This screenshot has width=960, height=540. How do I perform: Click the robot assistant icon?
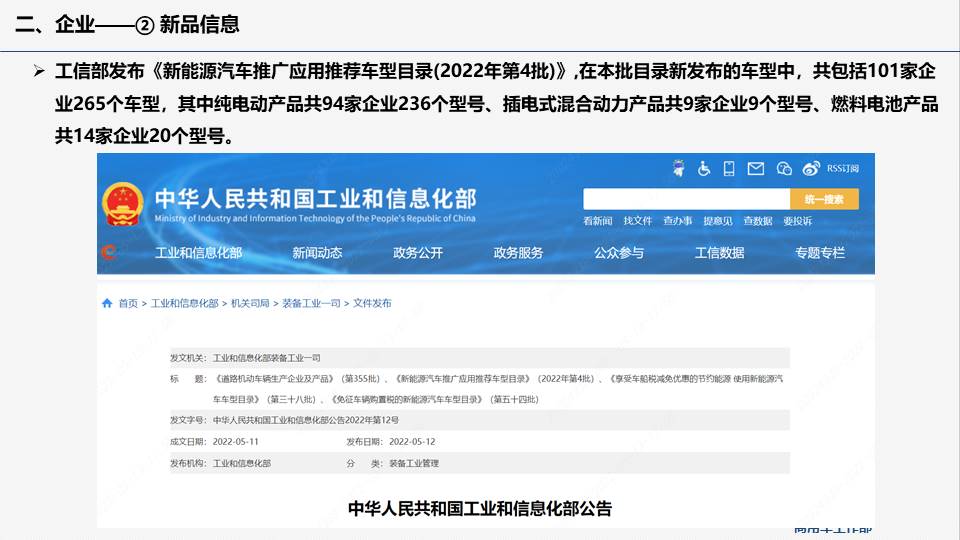678,168
